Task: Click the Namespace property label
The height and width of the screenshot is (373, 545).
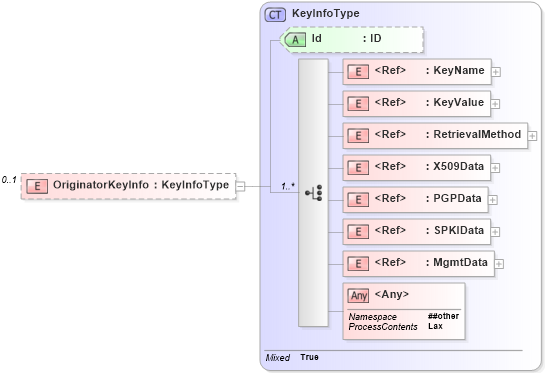Action: [x=372, y=317]
